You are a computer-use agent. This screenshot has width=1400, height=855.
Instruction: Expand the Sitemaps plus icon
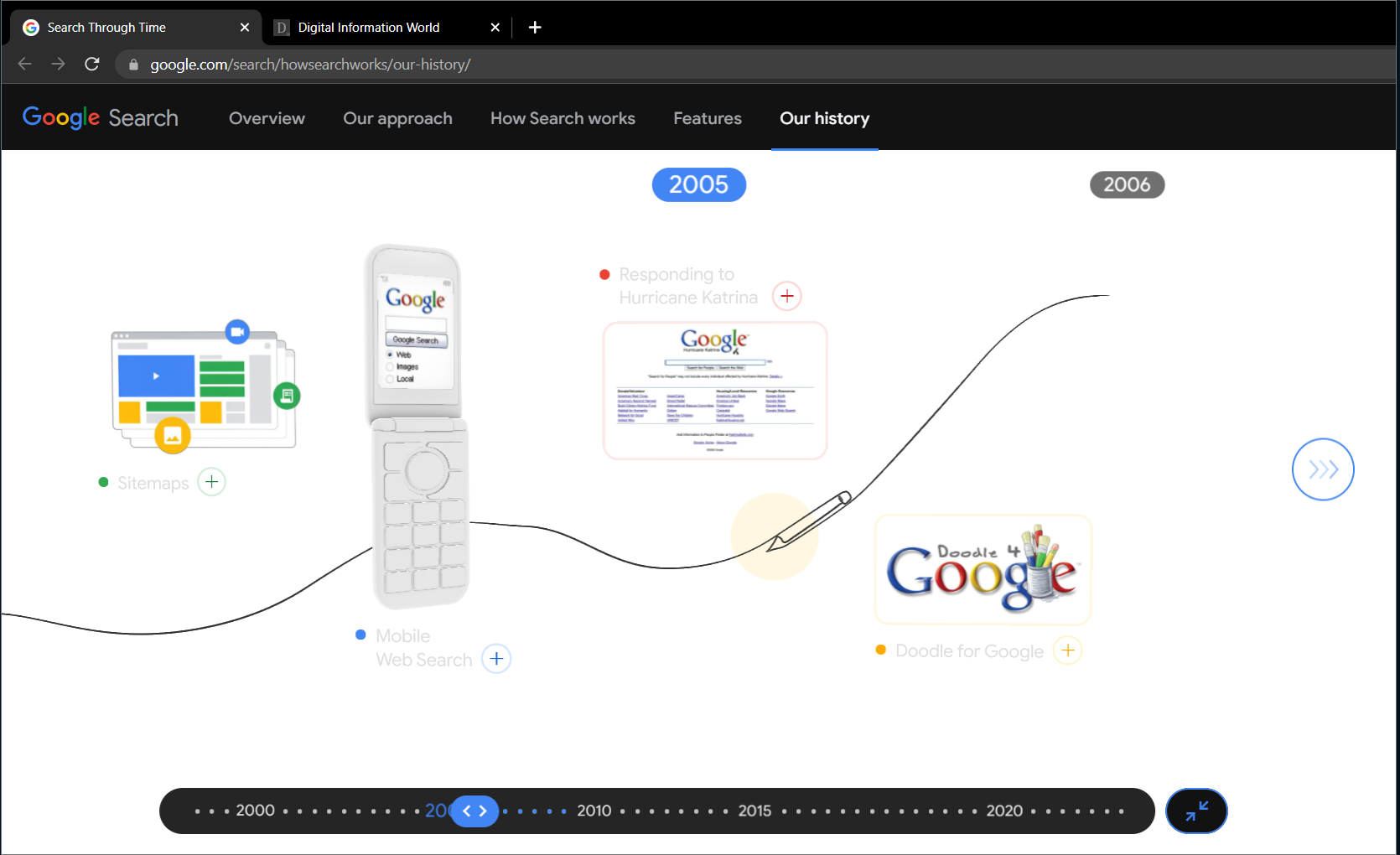coord(212,482)
